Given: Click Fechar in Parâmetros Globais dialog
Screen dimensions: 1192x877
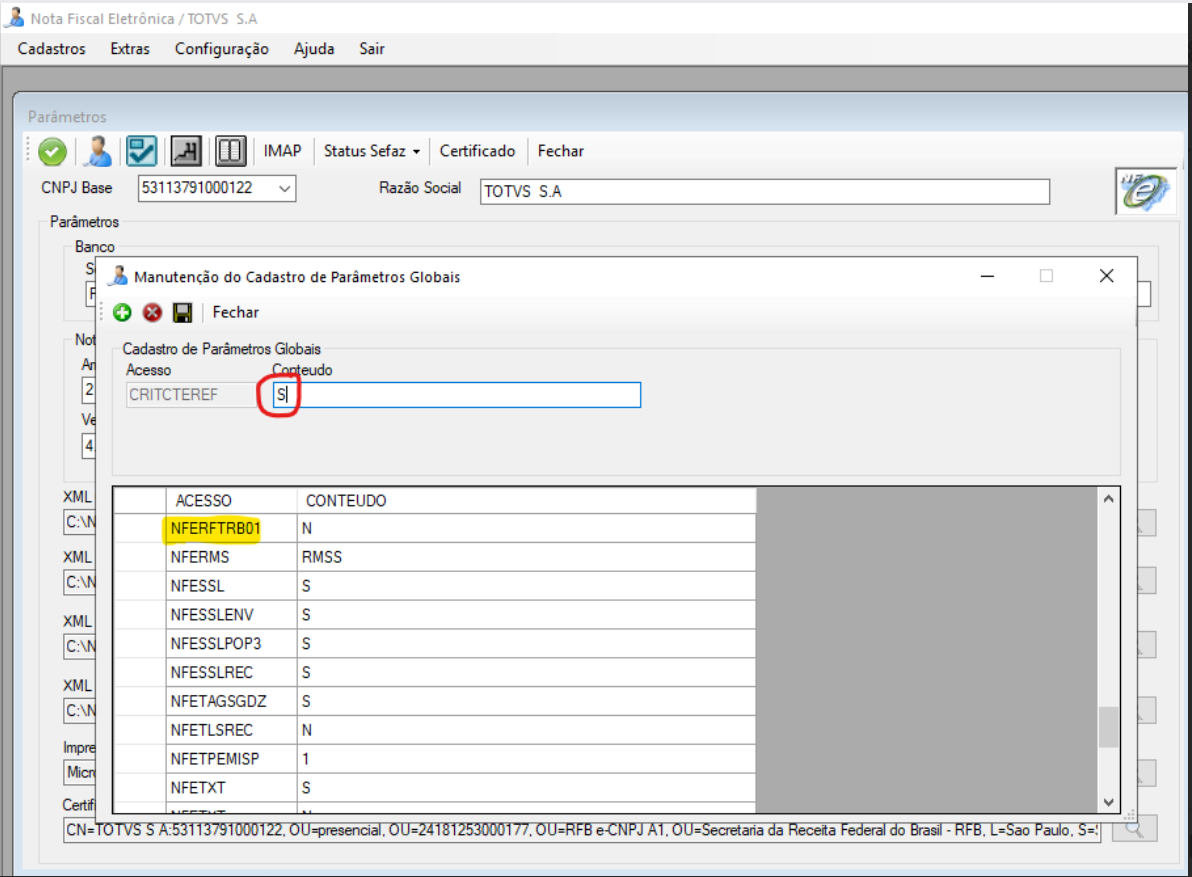Looking at the screenshot, I should pyautogui.click(x=236, y=312).
